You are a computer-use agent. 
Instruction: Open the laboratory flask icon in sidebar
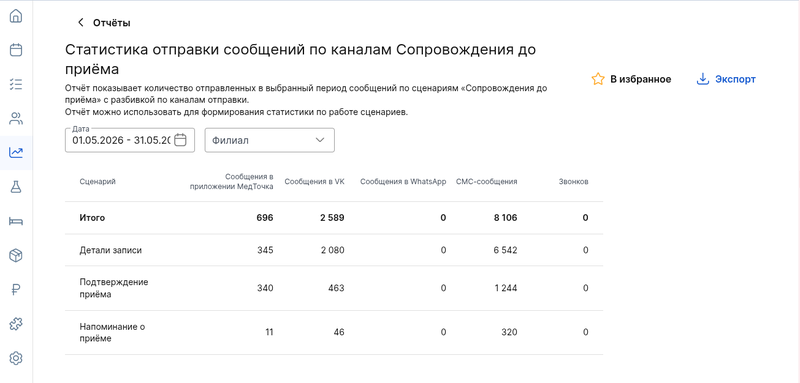[16, 187]
